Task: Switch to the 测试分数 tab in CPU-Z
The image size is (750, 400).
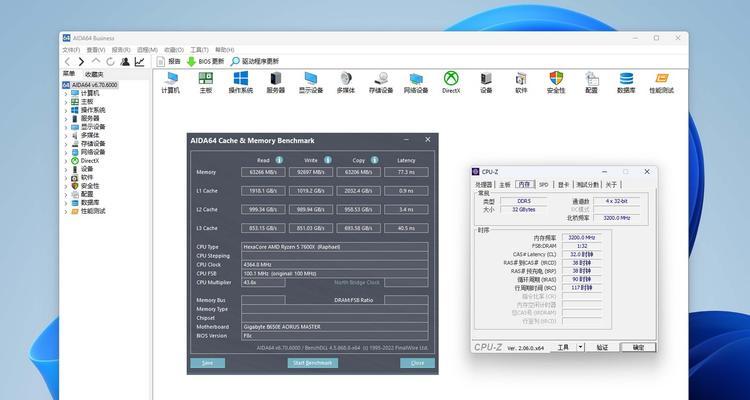Action: point(587,184)
